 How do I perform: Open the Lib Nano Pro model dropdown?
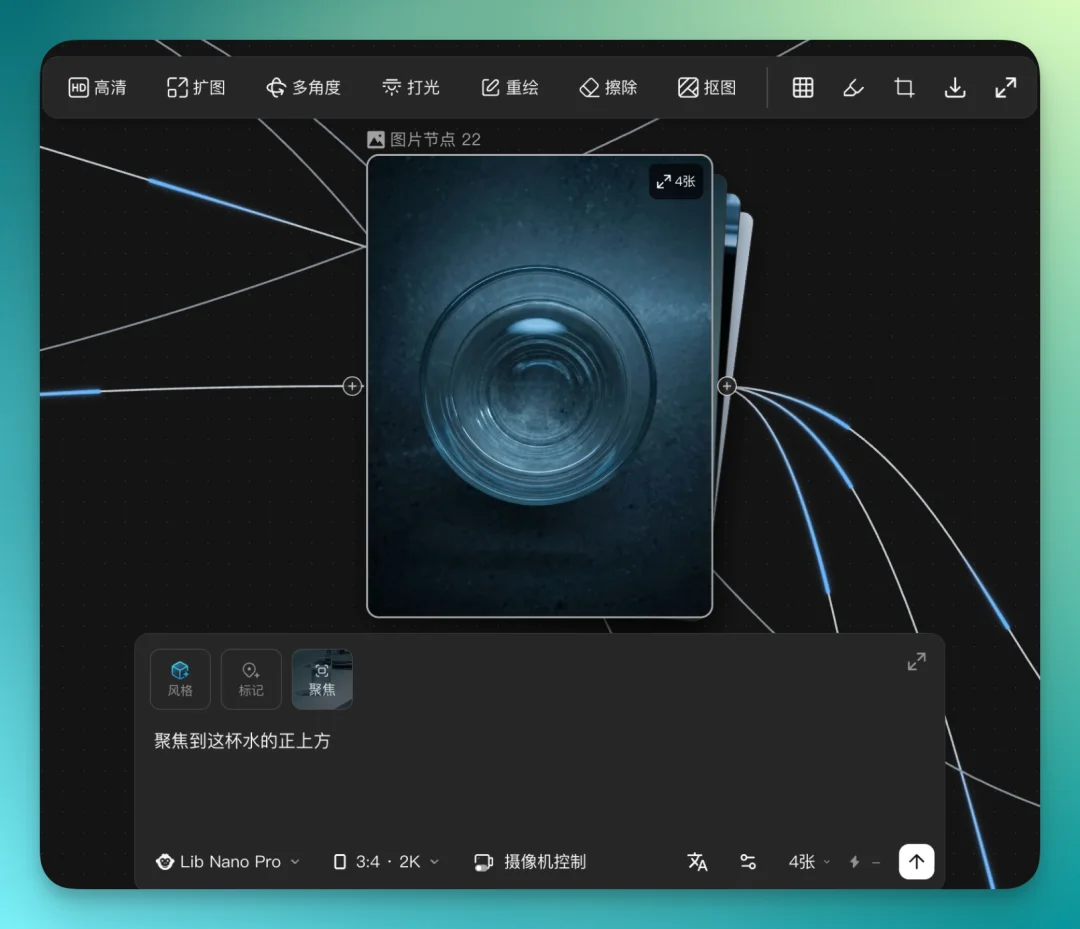(227, 861)
